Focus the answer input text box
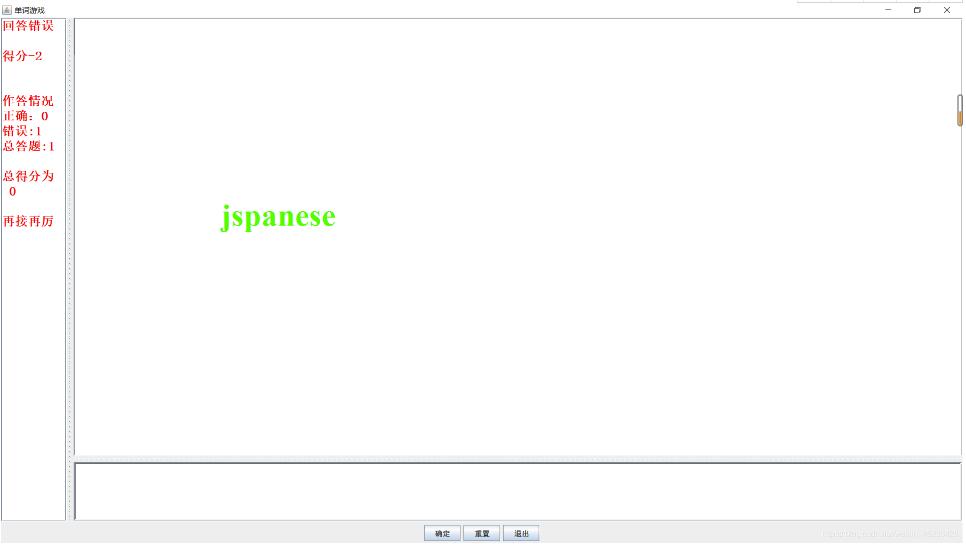Viewport: 966px width, 544px height. (518, 492)
